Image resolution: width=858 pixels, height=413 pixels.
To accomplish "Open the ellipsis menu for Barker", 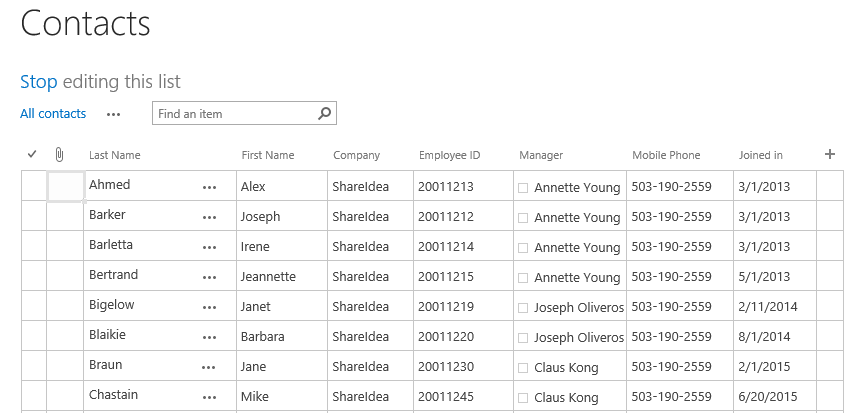I will (209, 217).
